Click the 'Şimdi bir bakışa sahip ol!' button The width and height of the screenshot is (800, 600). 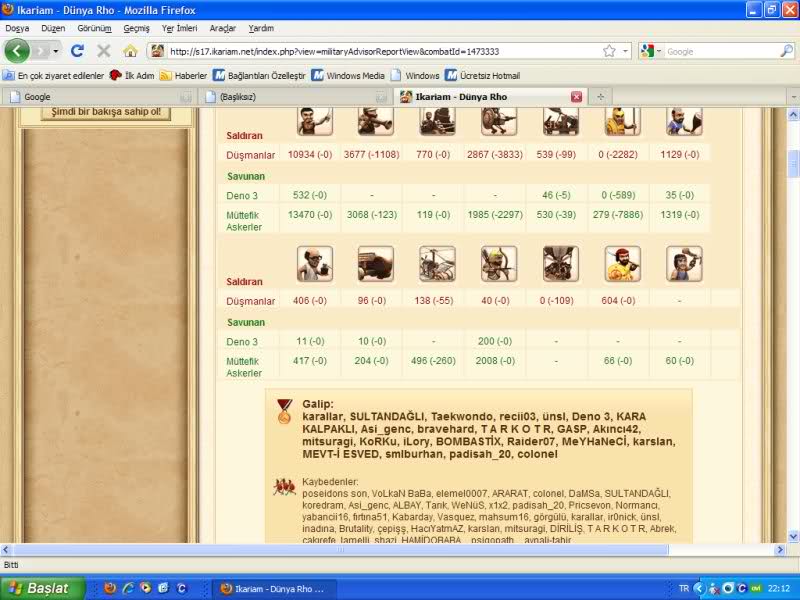(106, 112)
